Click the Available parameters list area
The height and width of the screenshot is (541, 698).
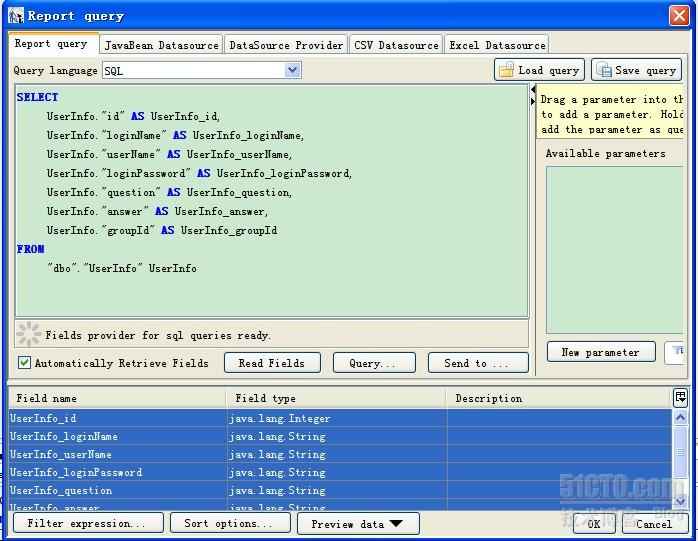tap(614, 249)
